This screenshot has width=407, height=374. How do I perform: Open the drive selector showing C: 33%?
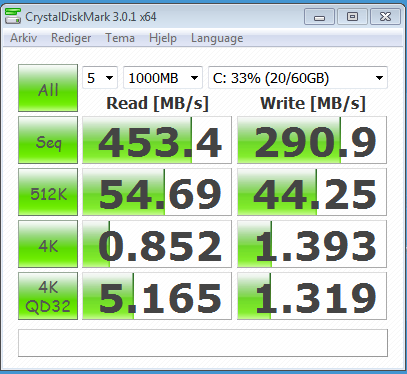(298, 78)
